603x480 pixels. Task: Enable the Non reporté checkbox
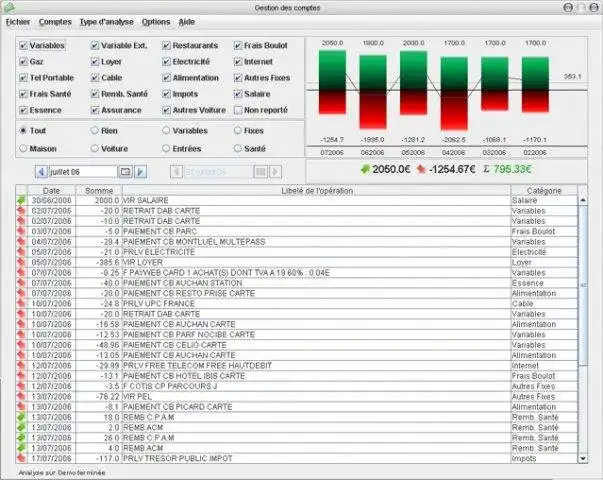[x=238, y=110]
